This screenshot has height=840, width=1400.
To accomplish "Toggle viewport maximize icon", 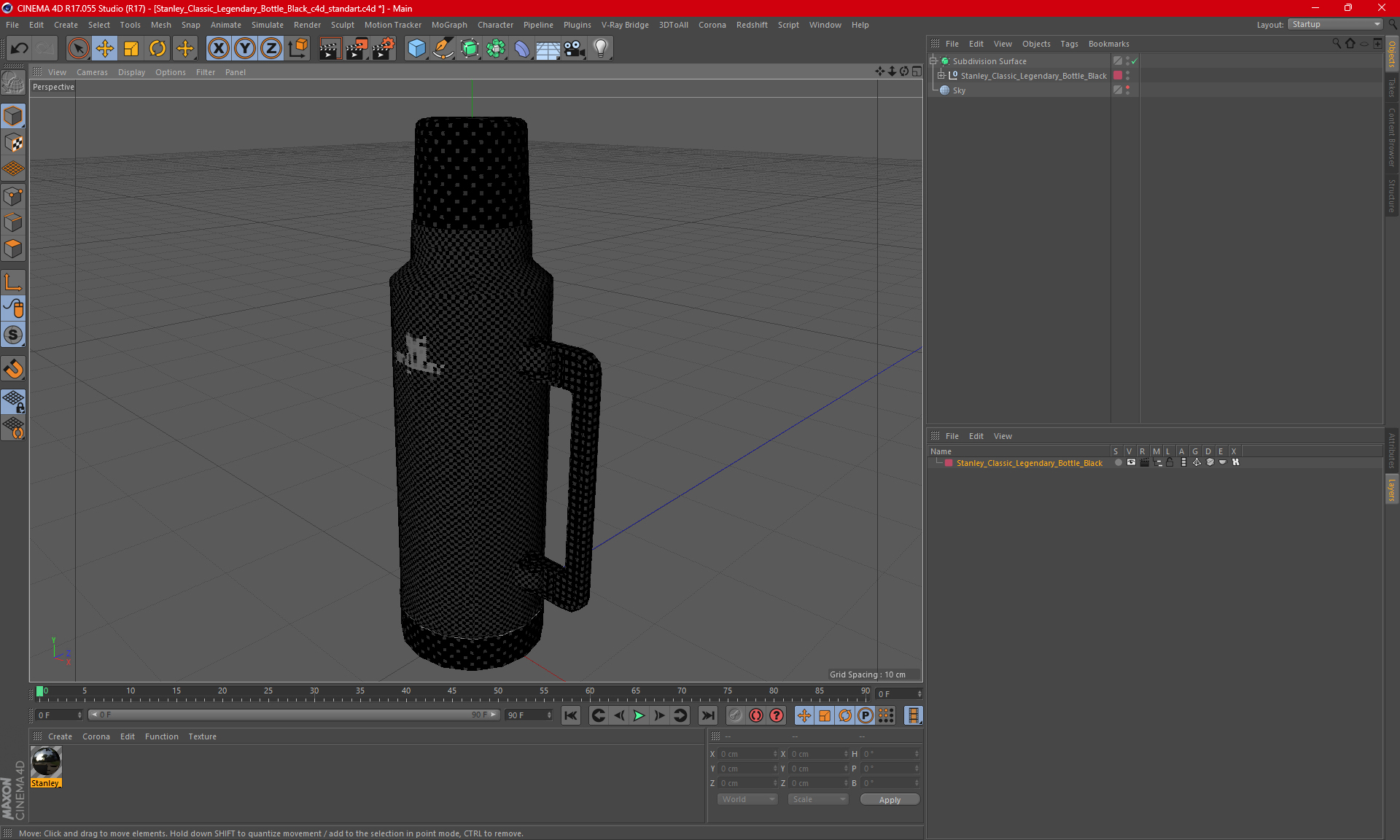I will click(x=917, y=71).
